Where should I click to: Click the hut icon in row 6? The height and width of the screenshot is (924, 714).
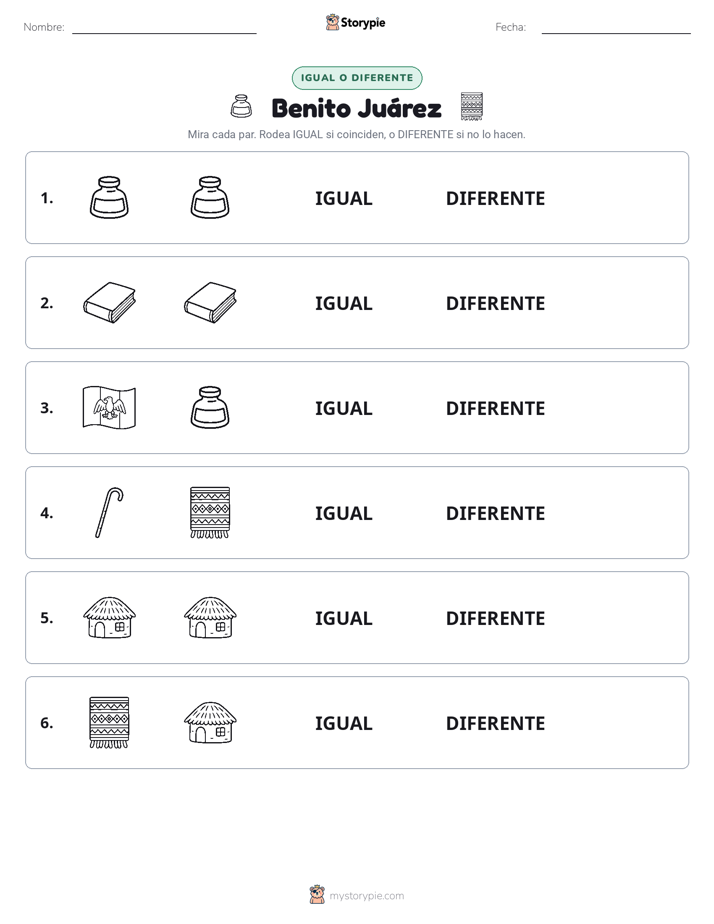click(210, 722)
